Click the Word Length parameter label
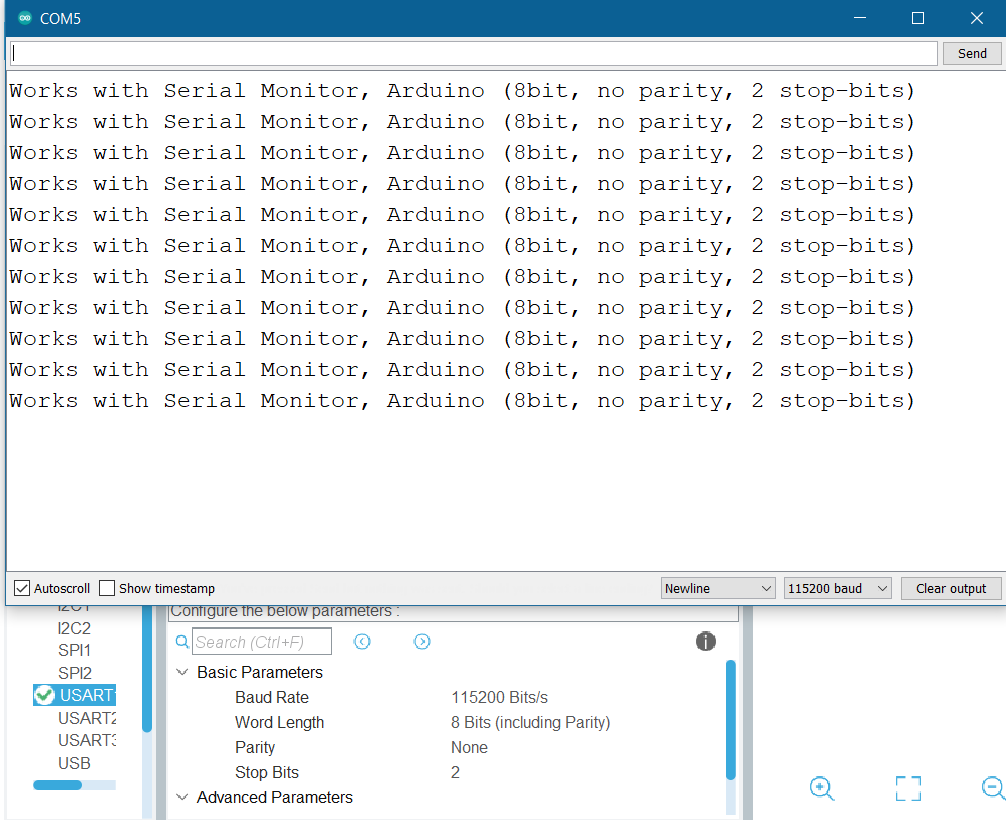The width and height of the screenshot is (1006, 820). [279, 722]
